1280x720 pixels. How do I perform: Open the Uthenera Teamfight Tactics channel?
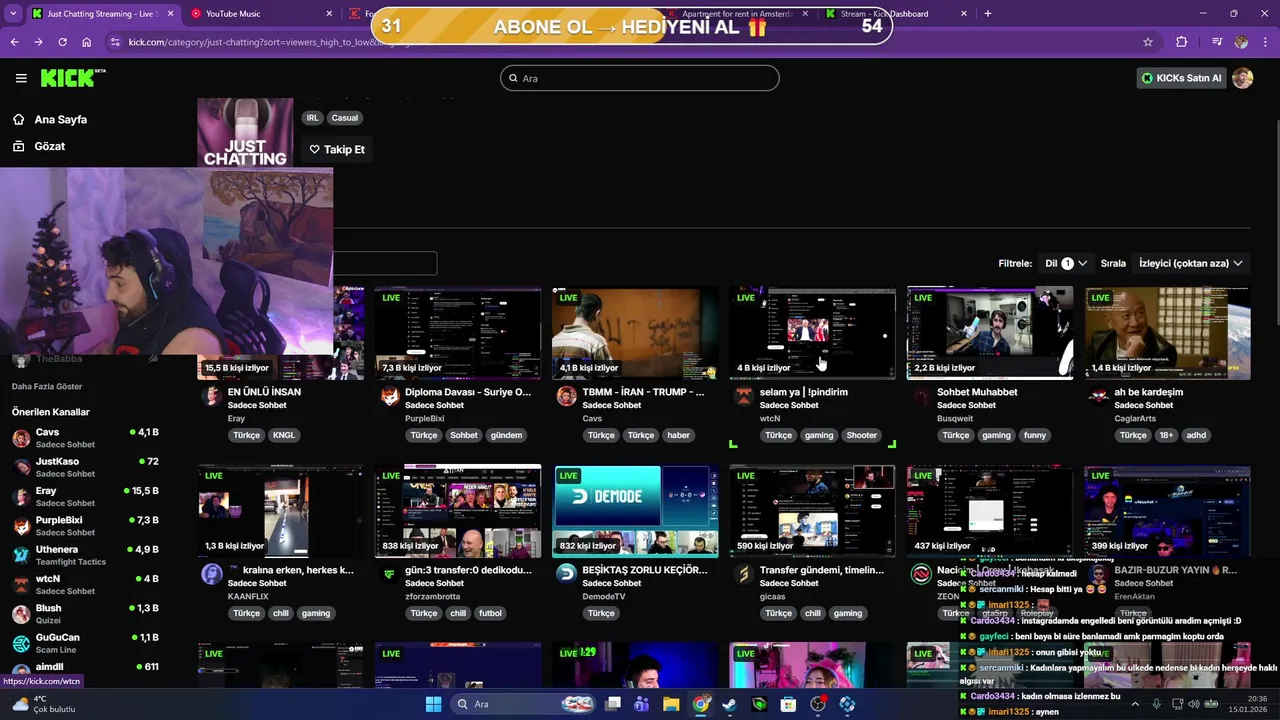(x=85, y=555)
